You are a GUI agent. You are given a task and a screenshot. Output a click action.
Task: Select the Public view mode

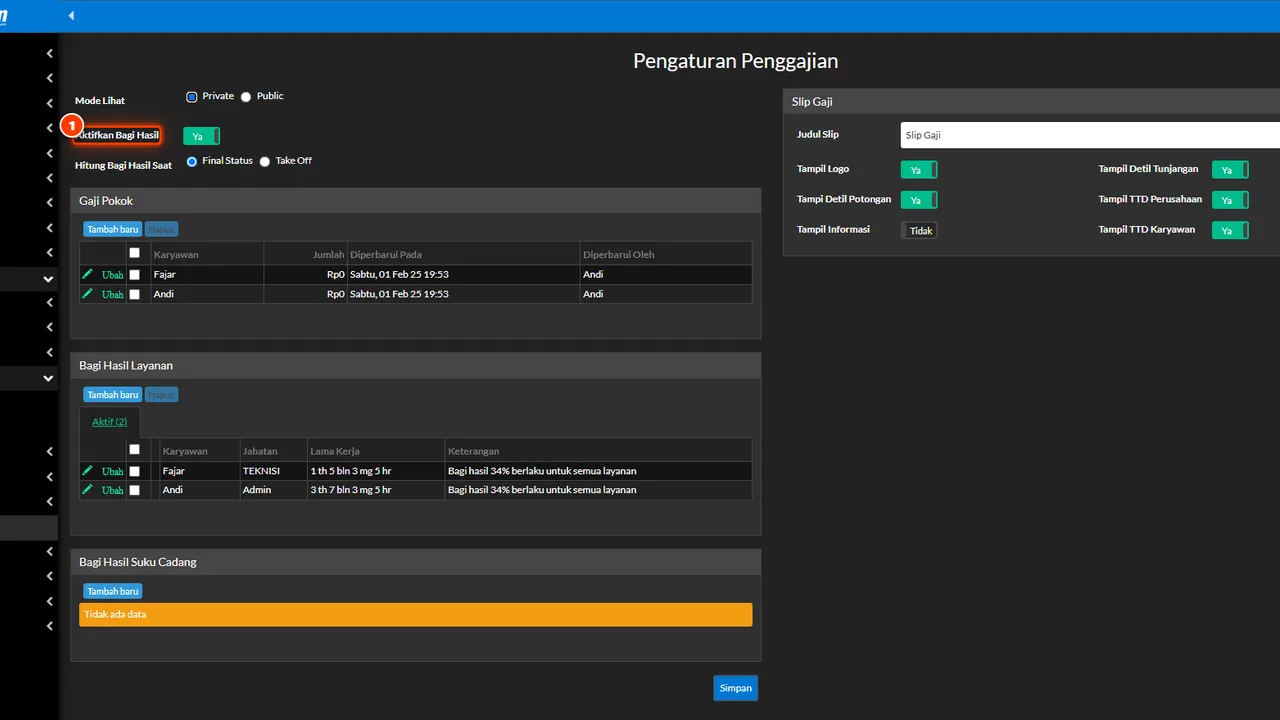coord(246,97)
